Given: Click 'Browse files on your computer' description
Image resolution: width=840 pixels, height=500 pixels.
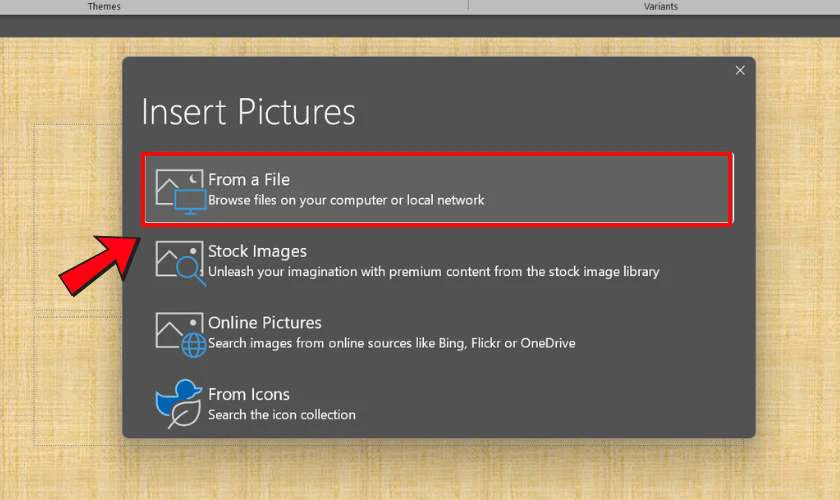Looking at the screenshot, I should (x=346, y=200).
